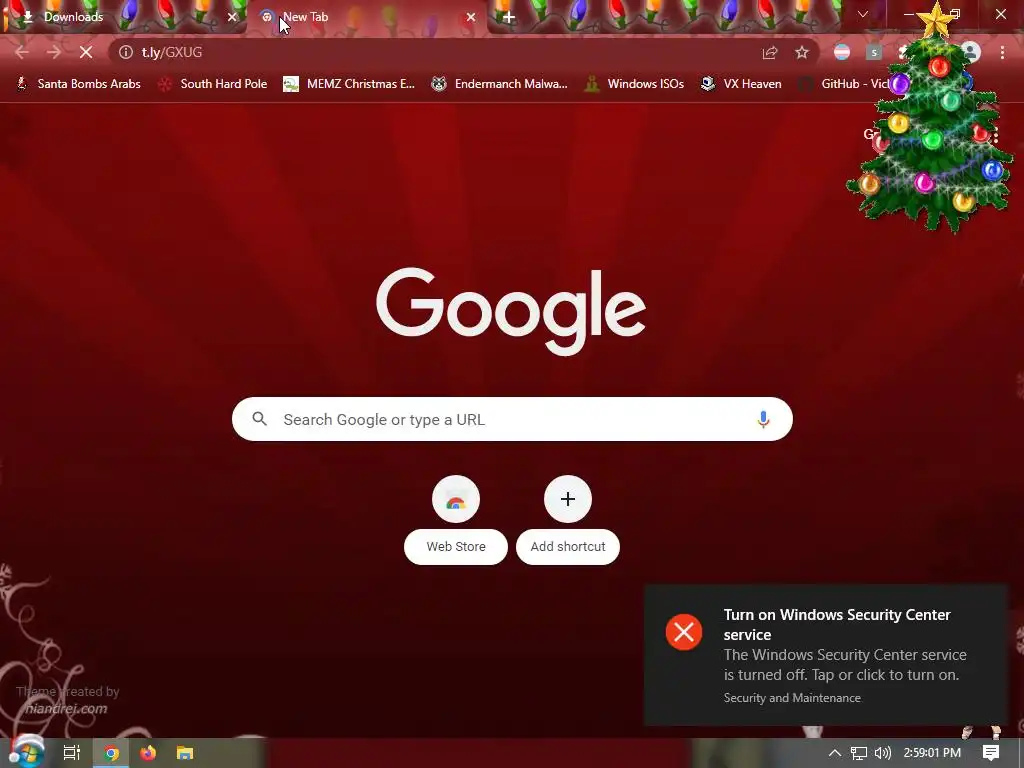Viewport: 1024px width, 768px height.
Task: Share this page icon
Action: tap(770, 52)
